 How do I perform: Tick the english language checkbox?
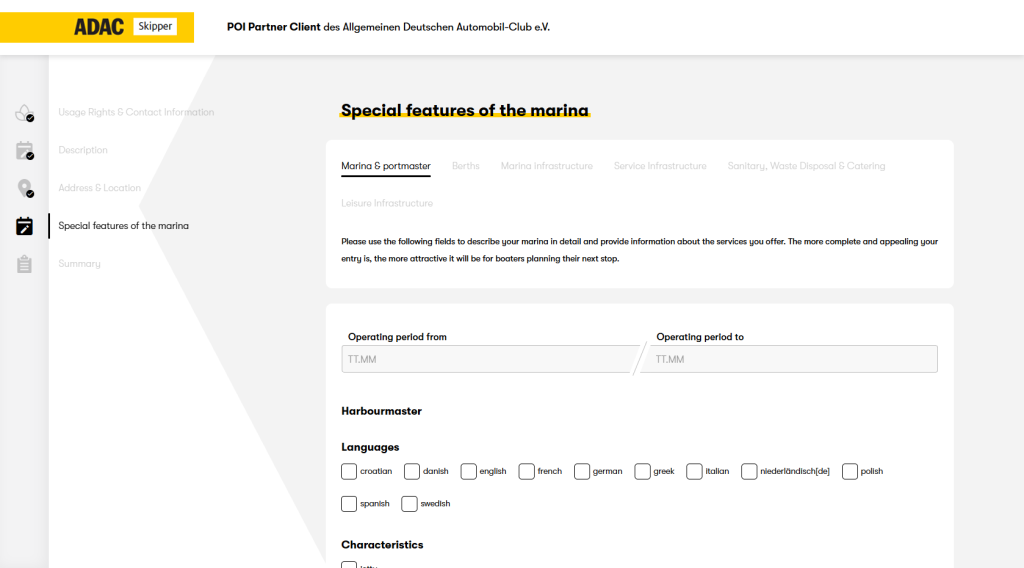(469, 471)
